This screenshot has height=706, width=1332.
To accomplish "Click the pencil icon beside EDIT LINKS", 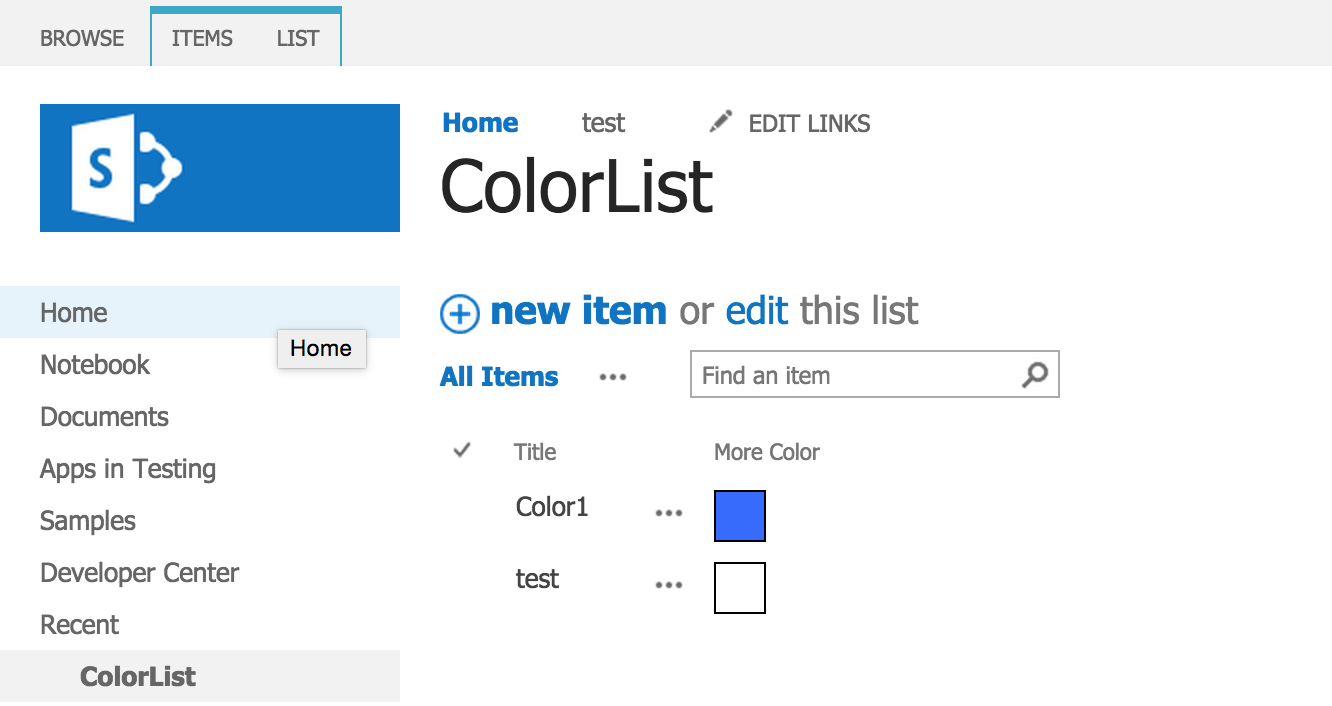I will click(720, 122).
